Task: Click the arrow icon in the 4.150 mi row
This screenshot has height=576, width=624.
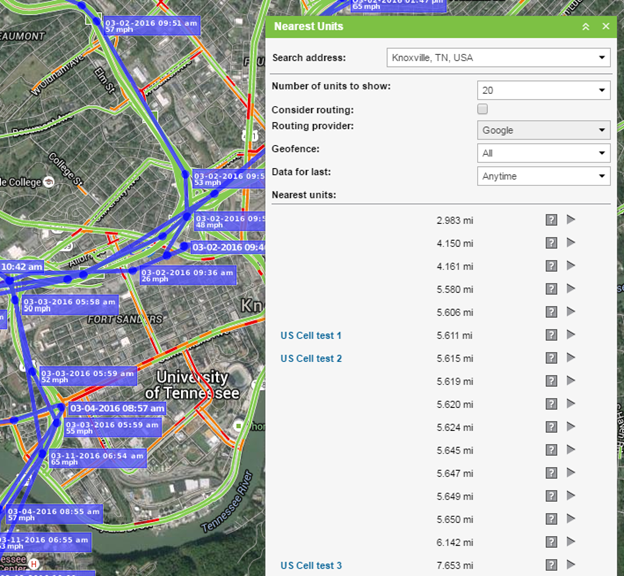Action: click(x=571, y=242)
